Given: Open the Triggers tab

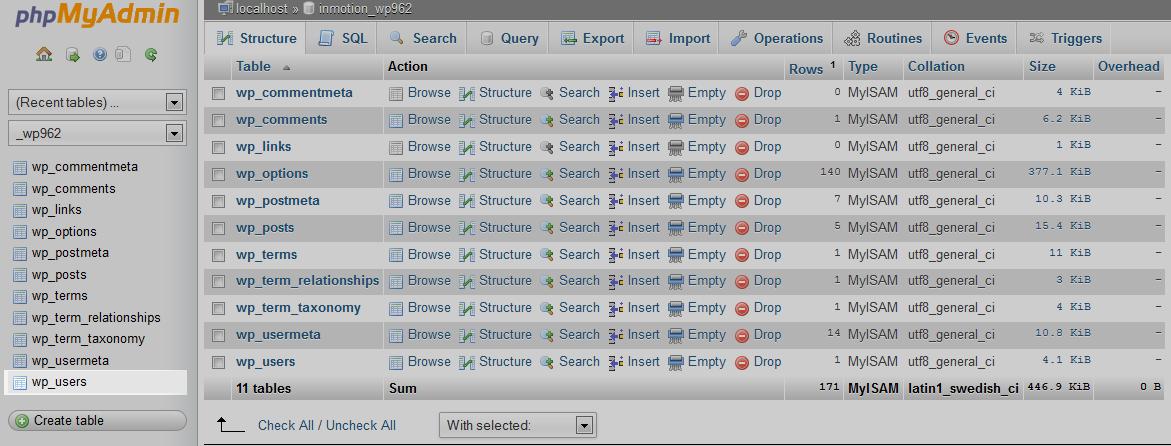Looking at the screenshot, I should click(x=1065, y=38).
